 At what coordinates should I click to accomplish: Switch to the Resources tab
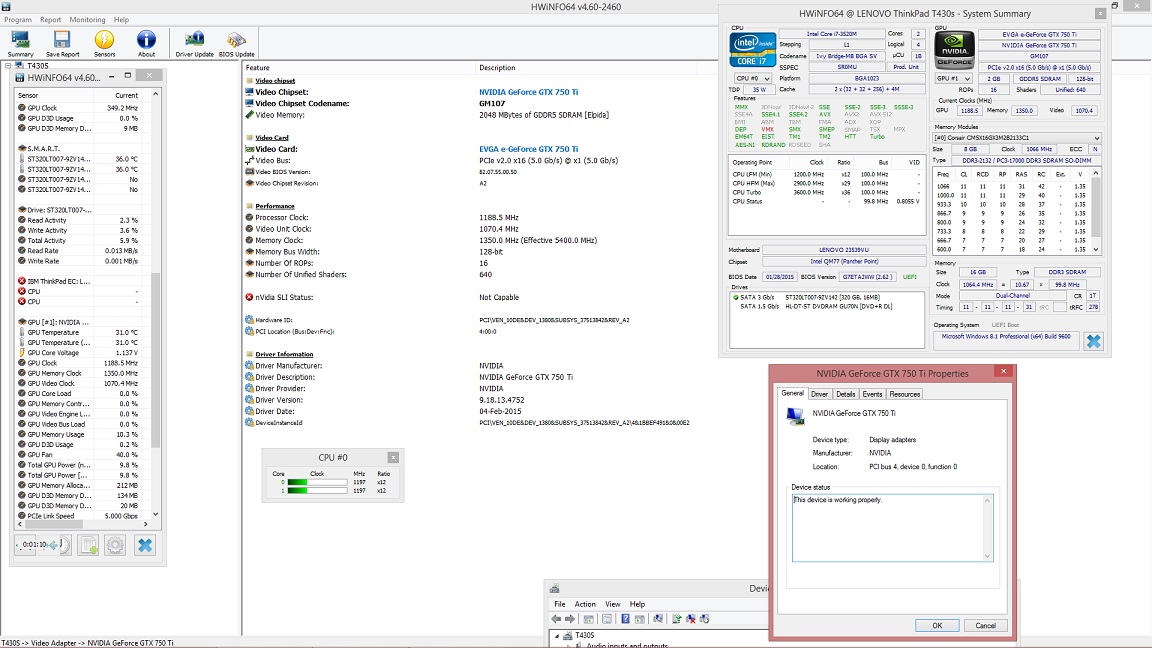coord(904,395)
